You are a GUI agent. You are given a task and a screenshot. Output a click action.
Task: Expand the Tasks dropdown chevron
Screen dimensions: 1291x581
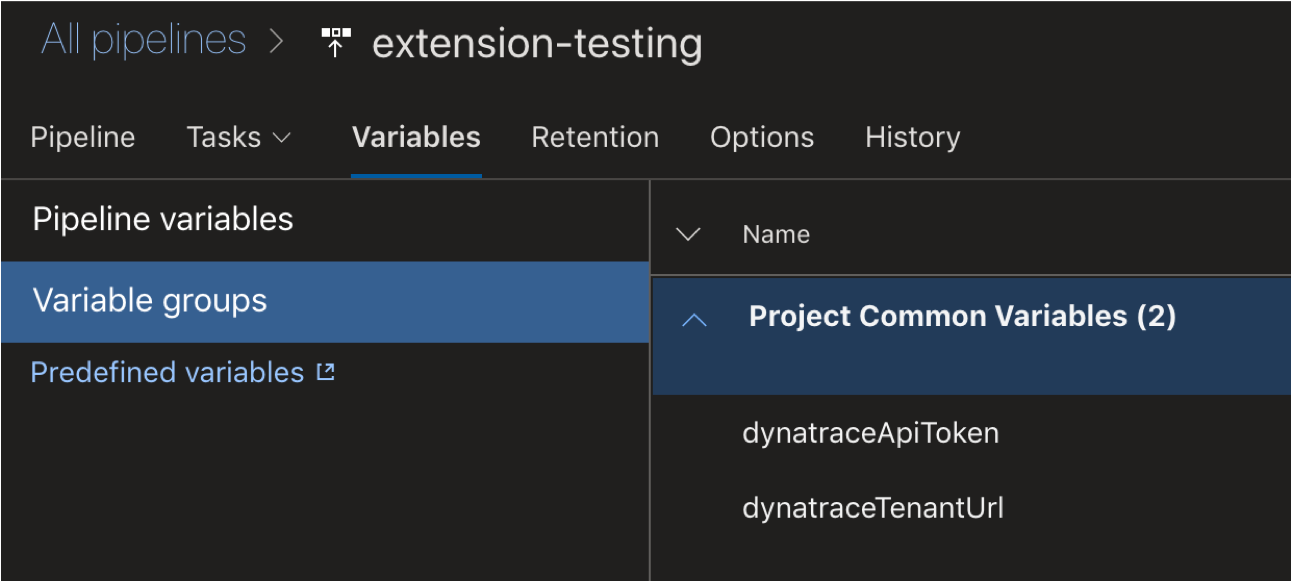pyautogui.click(x=282, y=138)
